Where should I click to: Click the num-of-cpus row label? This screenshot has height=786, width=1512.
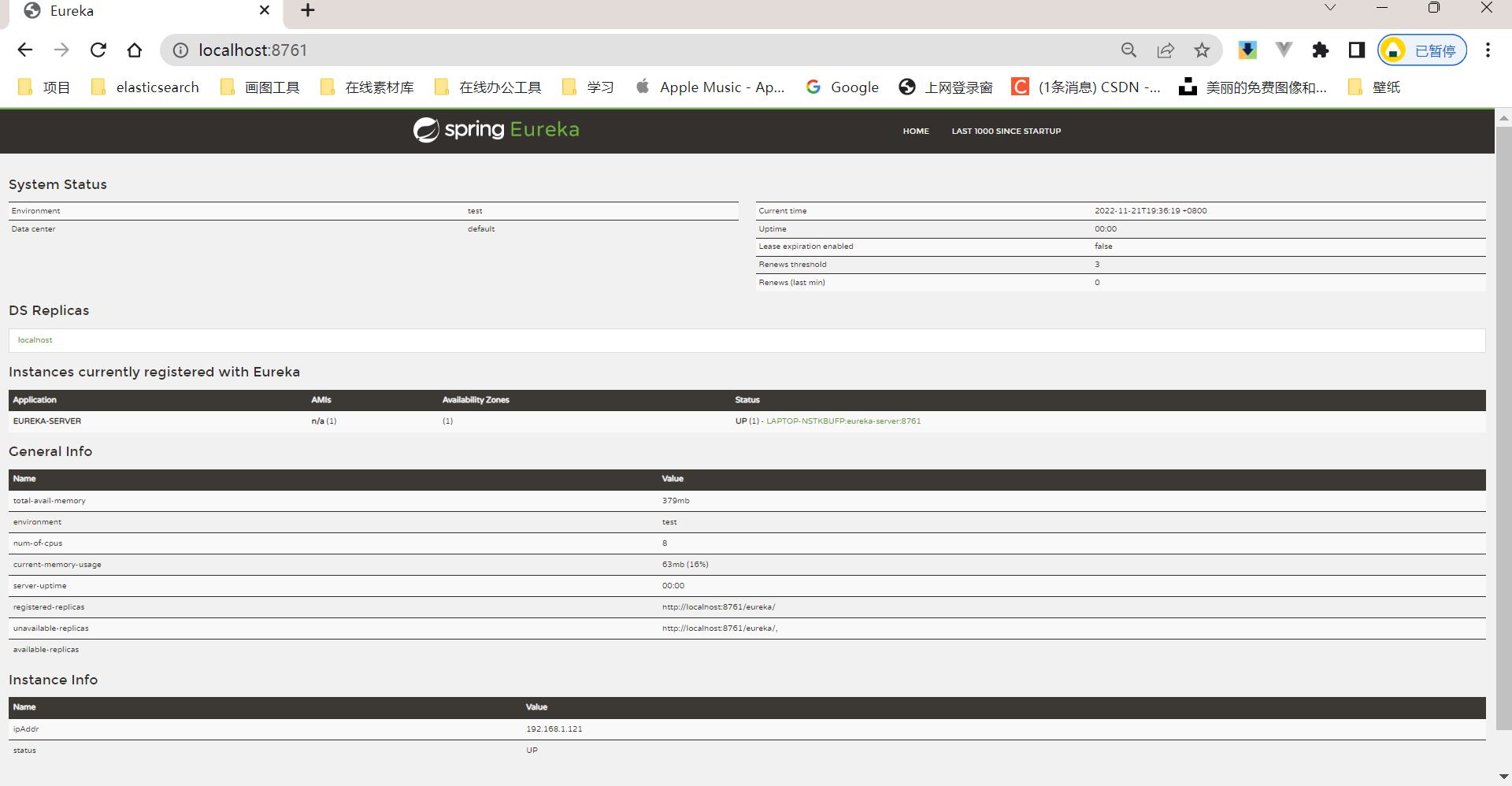38,543
